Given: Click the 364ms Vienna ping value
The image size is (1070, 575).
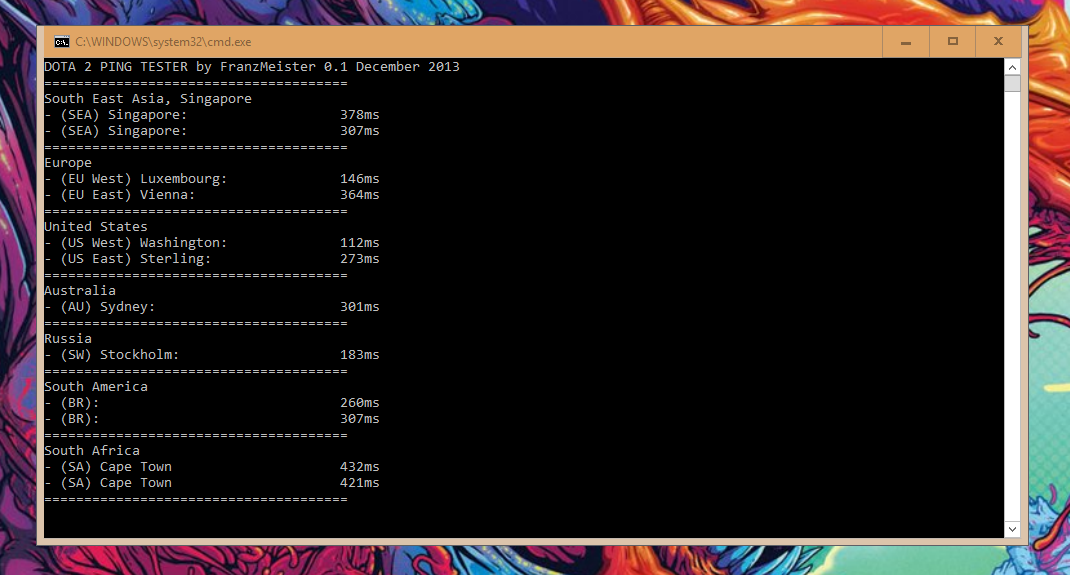Looking at the screenshot, I should [x=360, y=195].
